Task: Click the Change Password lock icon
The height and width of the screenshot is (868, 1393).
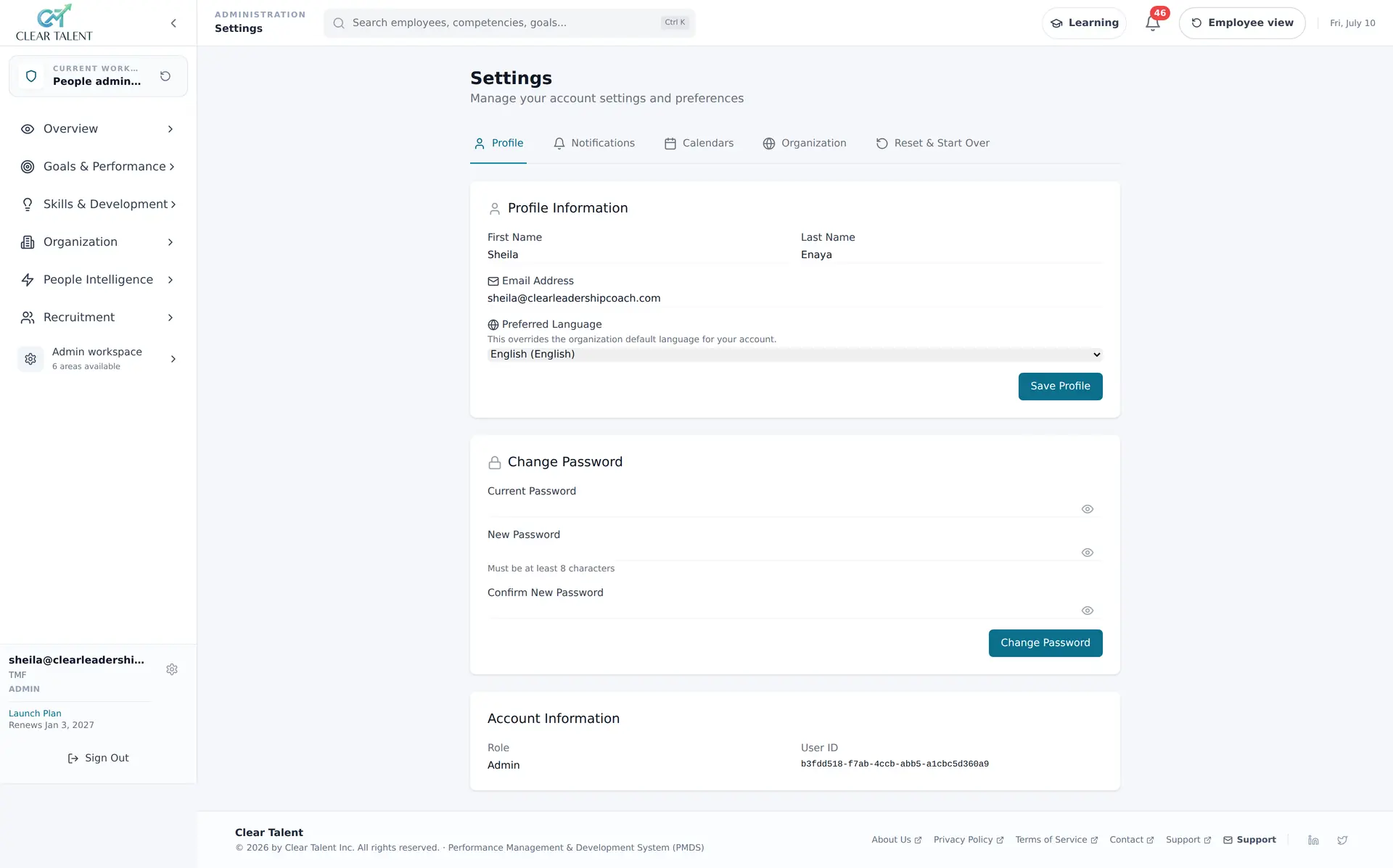Action: [x=495, y=463]
